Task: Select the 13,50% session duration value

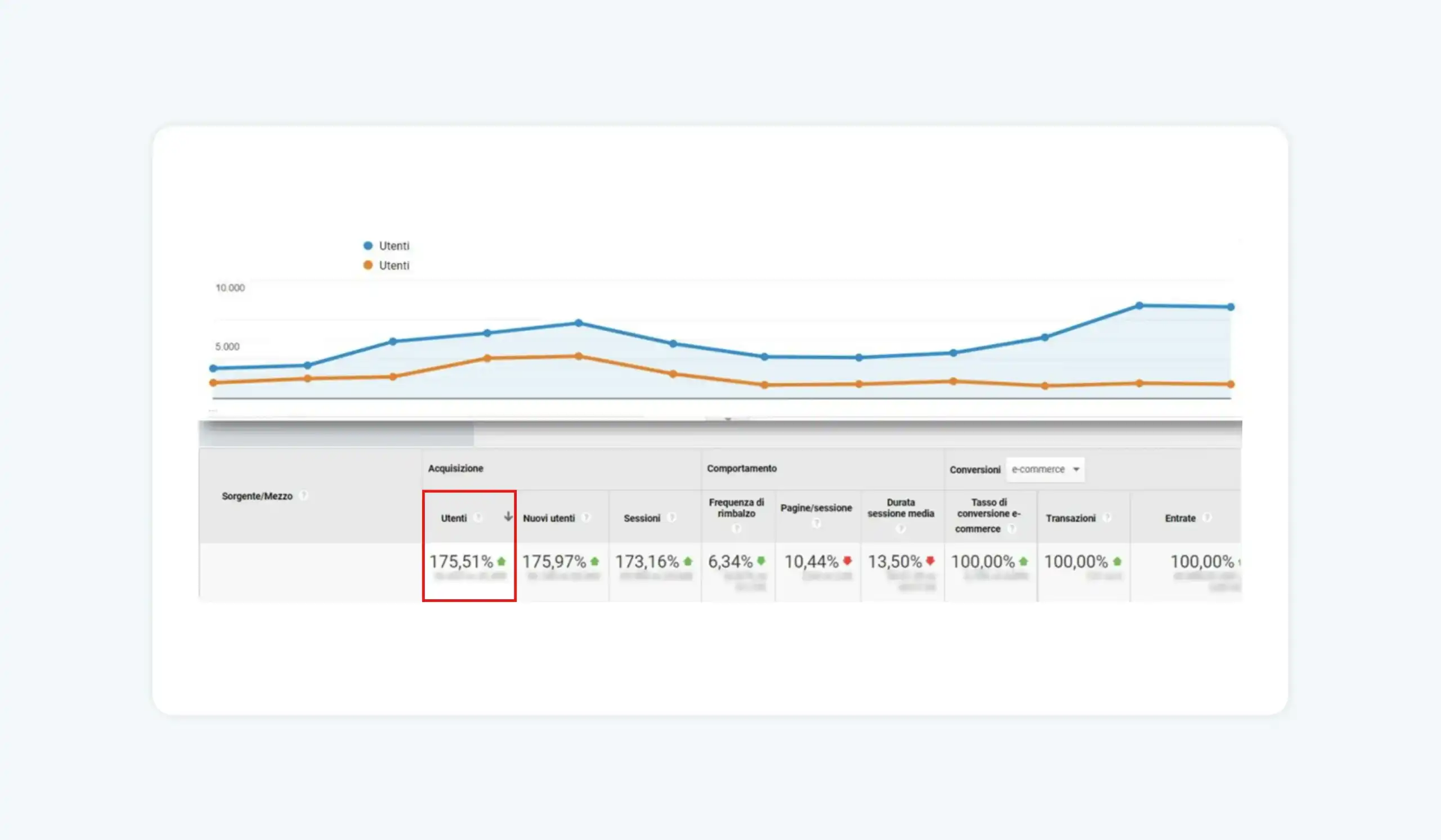Action: tap(895, 562)
